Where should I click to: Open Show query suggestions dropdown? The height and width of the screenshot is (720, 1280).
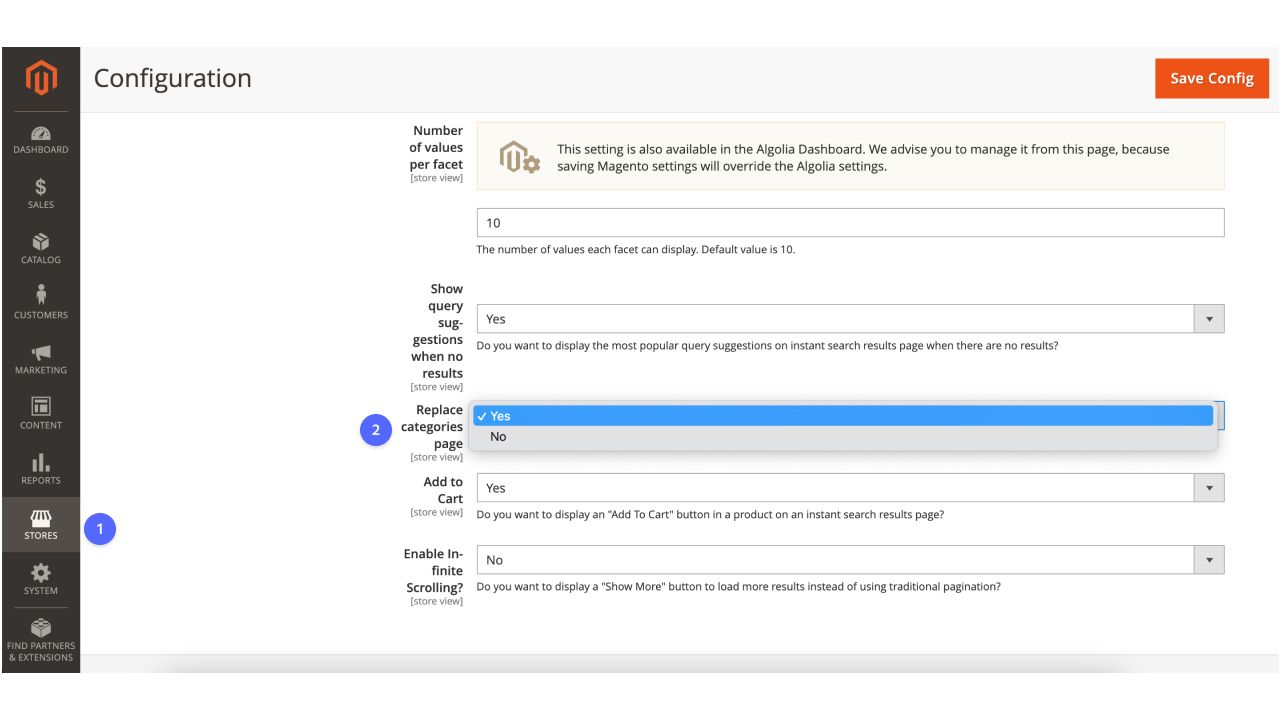click(850, 319)
